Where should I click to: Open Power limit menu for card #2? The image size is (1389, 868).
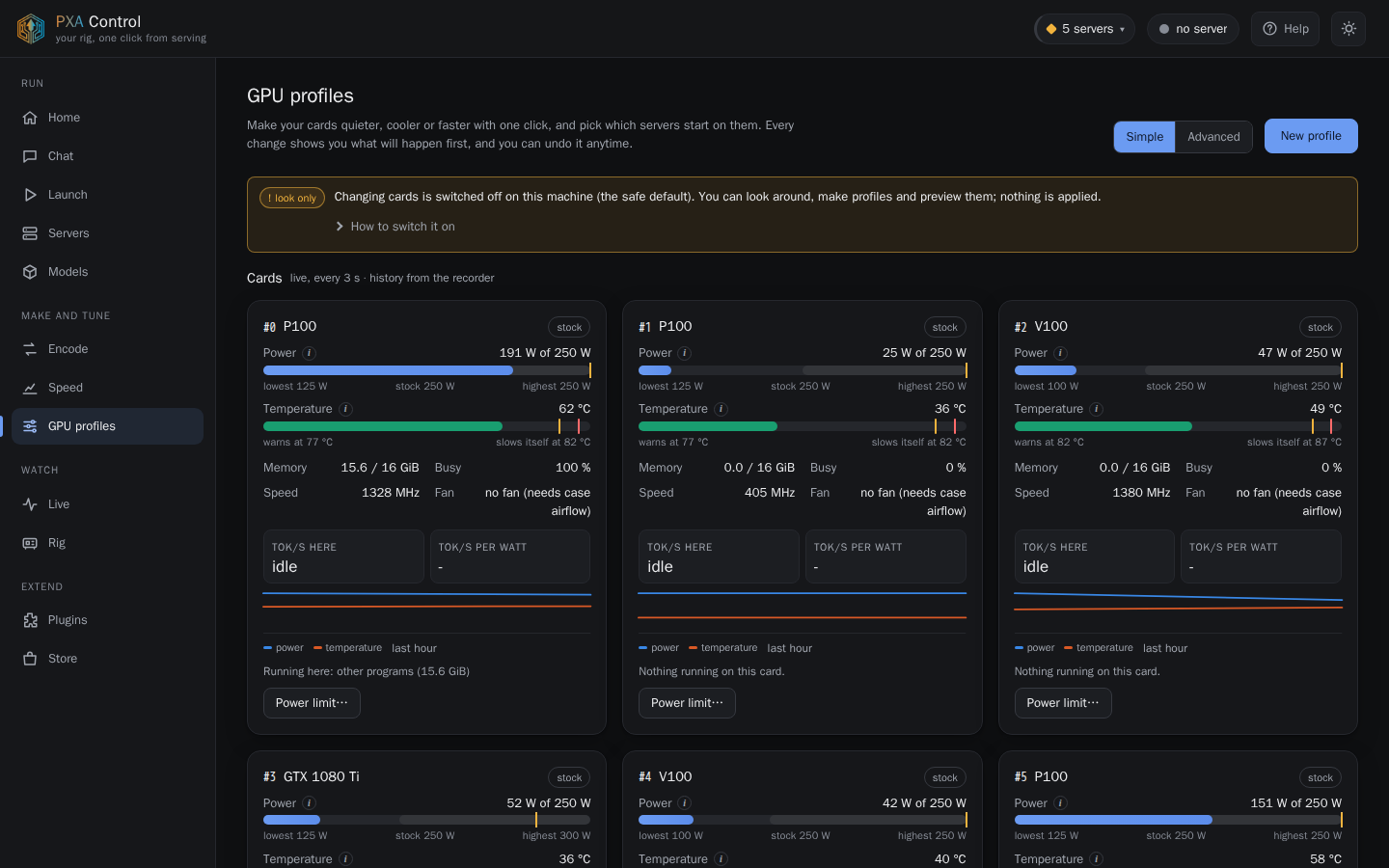1063,703
